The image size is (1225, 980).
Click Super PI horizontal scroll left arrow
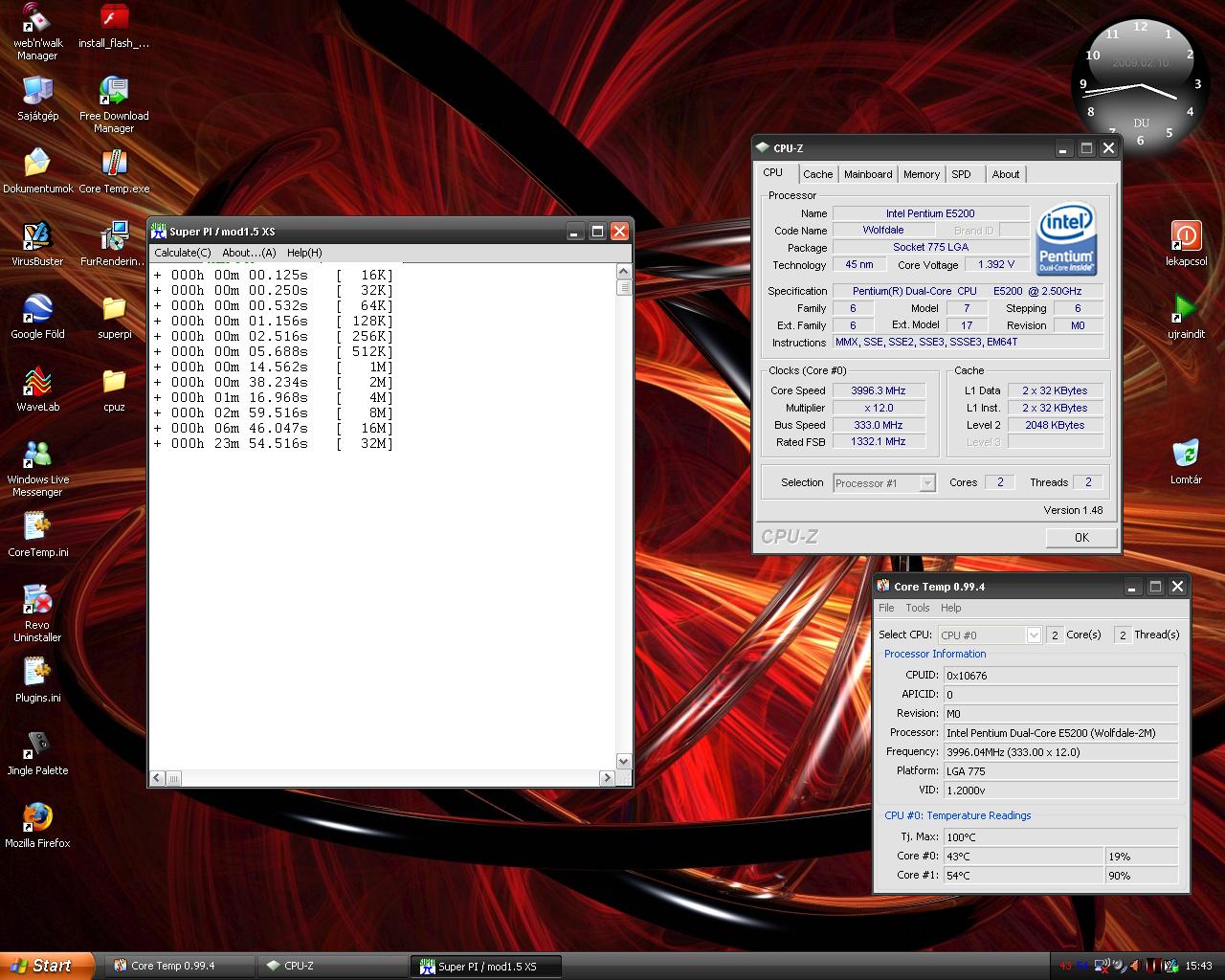pyautogui.click(x=158, y=779)
